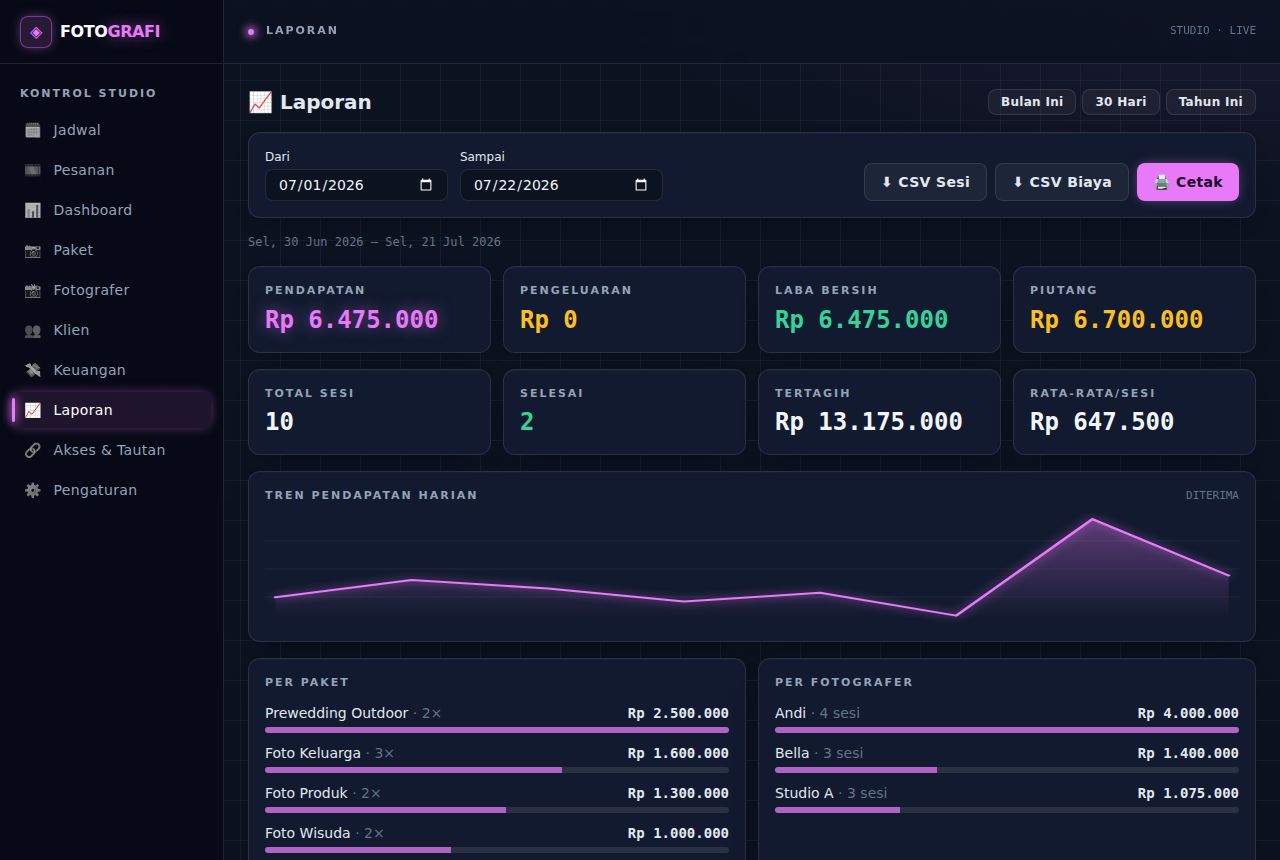Download the CSV Sesi export

click(x=925, y=182)
